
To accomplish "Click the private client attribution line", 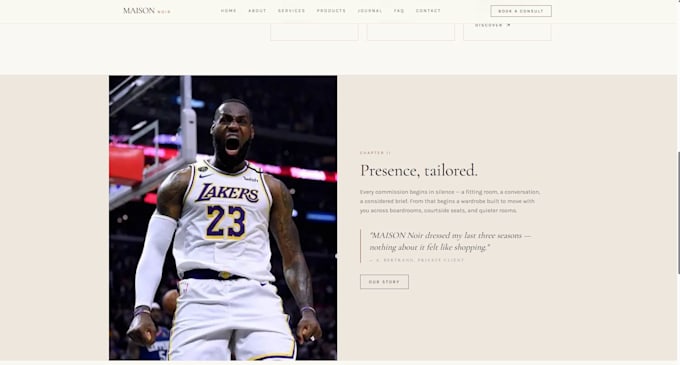I will pos(417,260).
